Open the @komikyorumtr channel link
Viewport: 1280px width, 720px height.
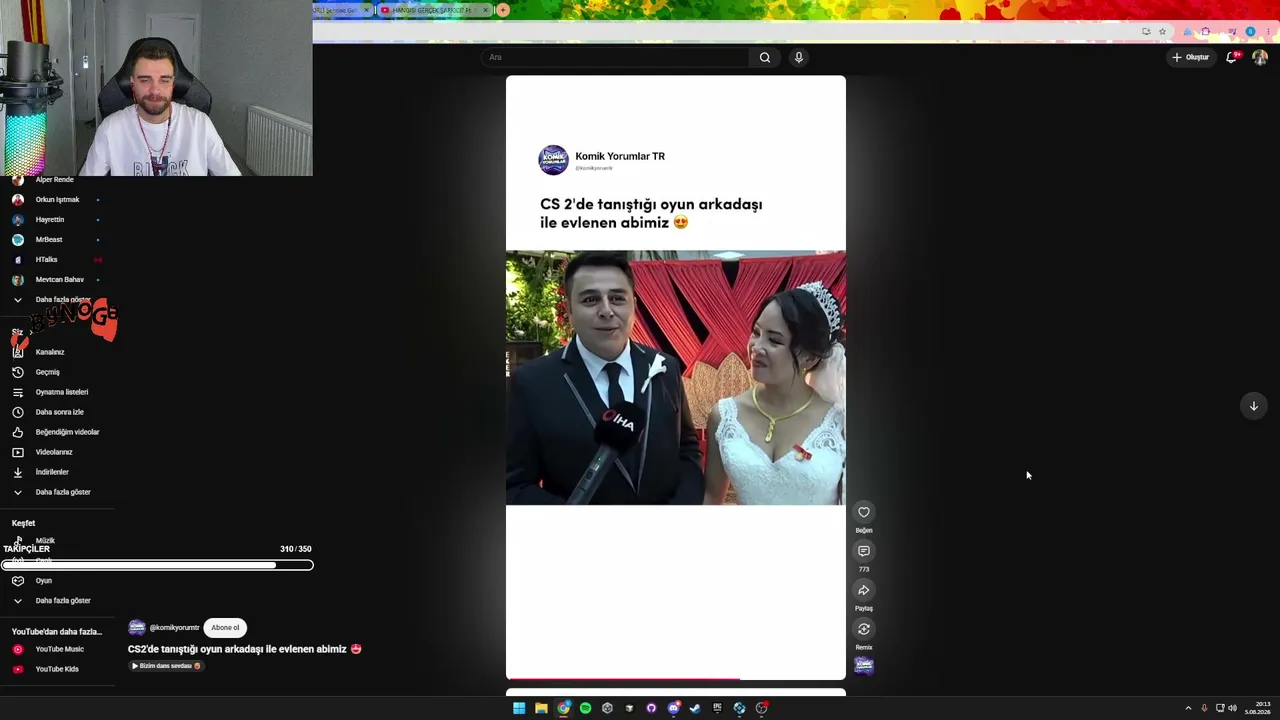174,628
